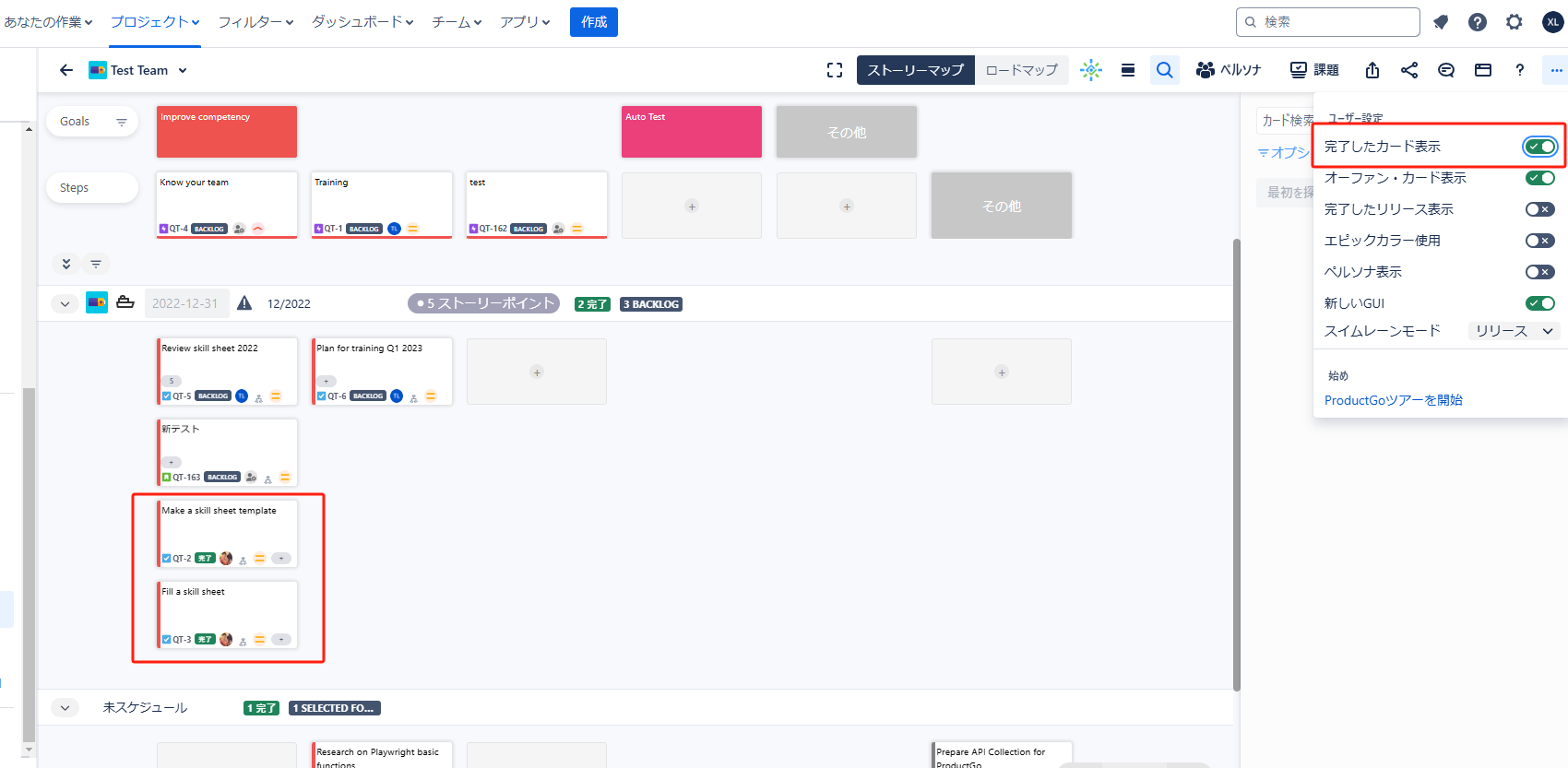Screen dimensions: 1568x768
Task: Open the share export icon
Action: coord(1372,70)
